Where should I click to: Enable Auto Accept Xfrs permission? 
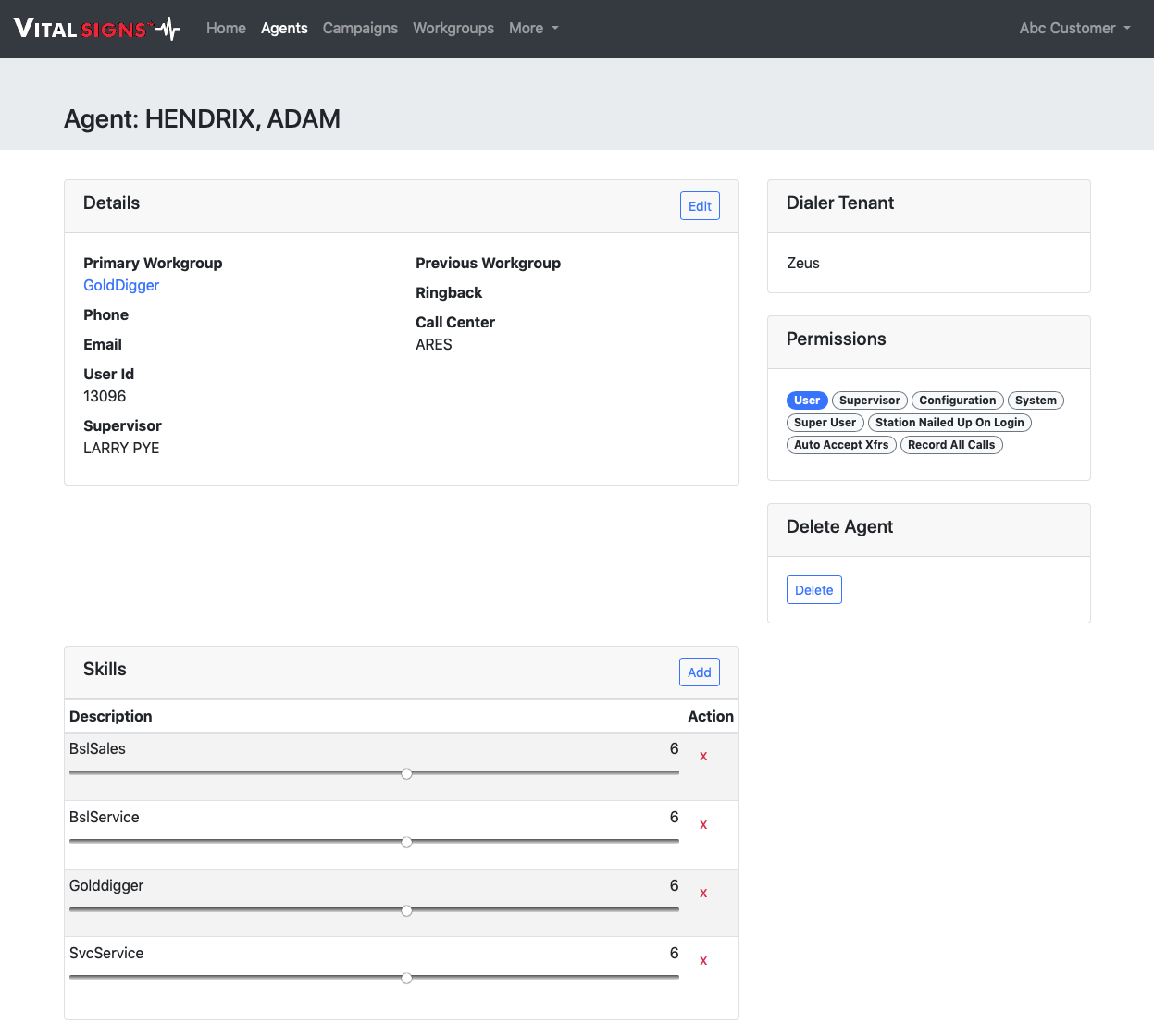[840, 445]
